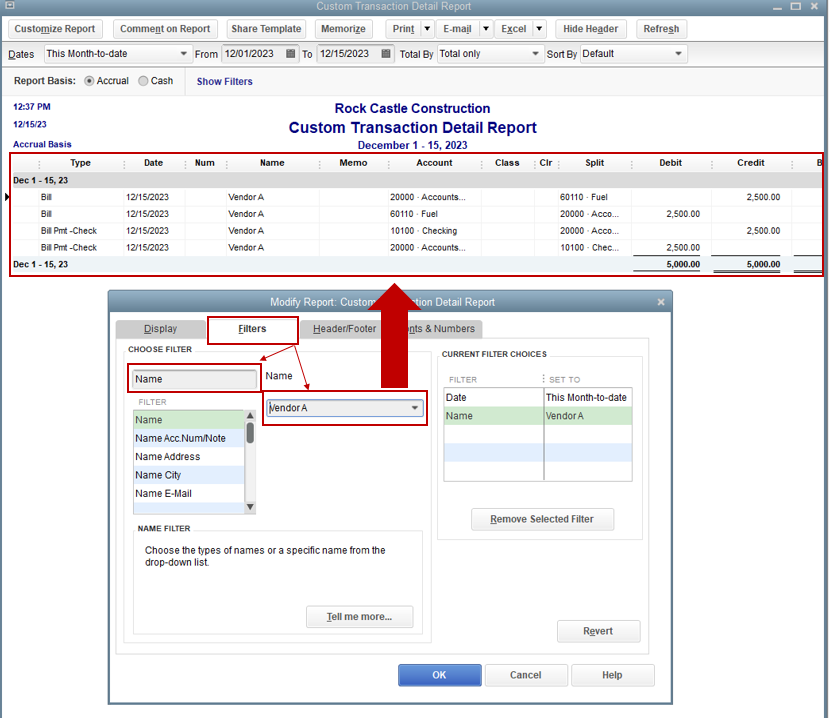Click the filter list scrollbar thumb
Image resolution: width=830 pixels, height=718 pixels.
pos(250,433)
